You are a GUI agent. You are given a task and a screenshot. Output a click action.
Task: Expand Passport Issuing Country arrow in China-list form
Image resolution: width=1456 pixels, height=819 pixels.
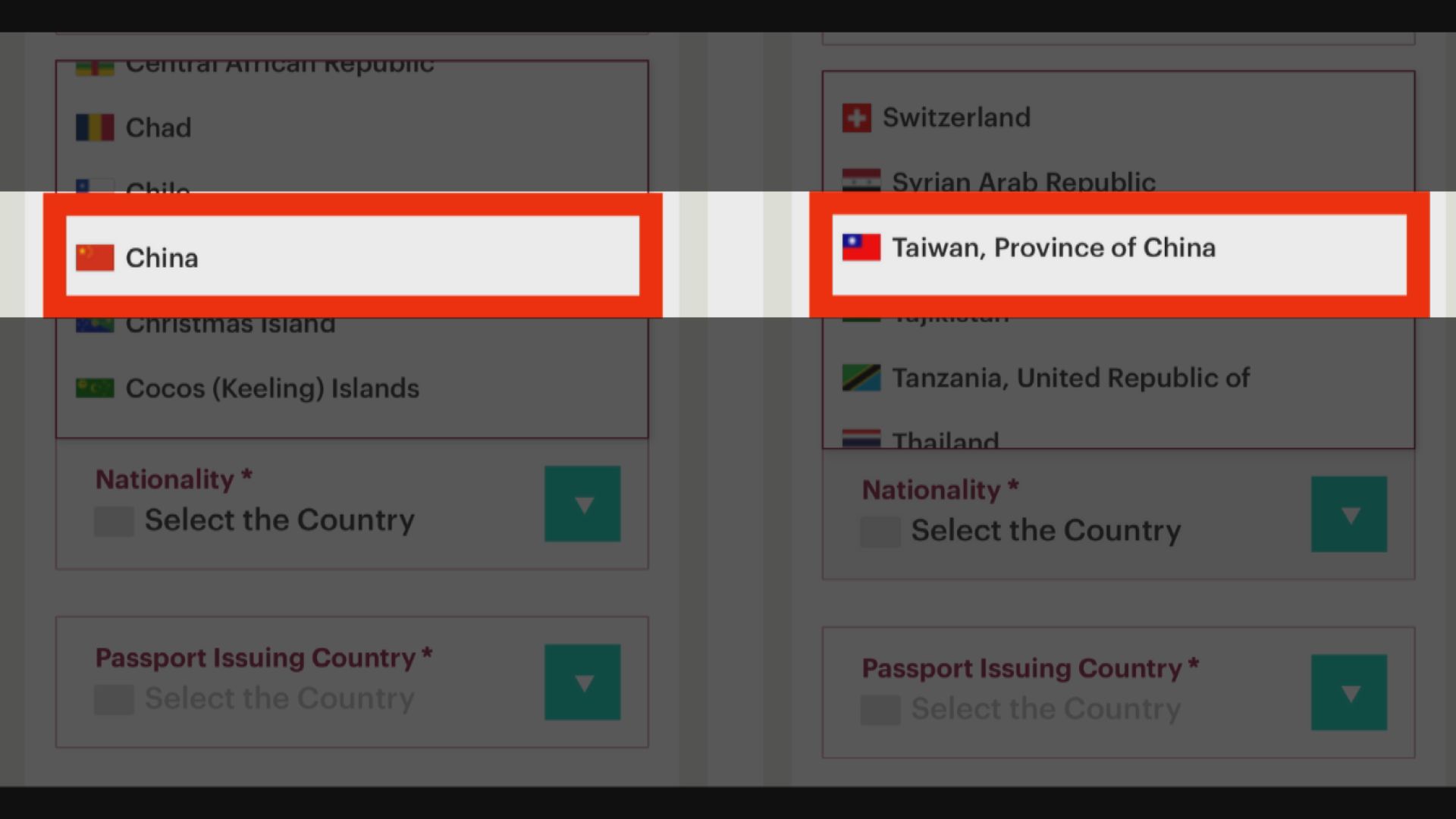pyautogui.click(x=582, y=682)
